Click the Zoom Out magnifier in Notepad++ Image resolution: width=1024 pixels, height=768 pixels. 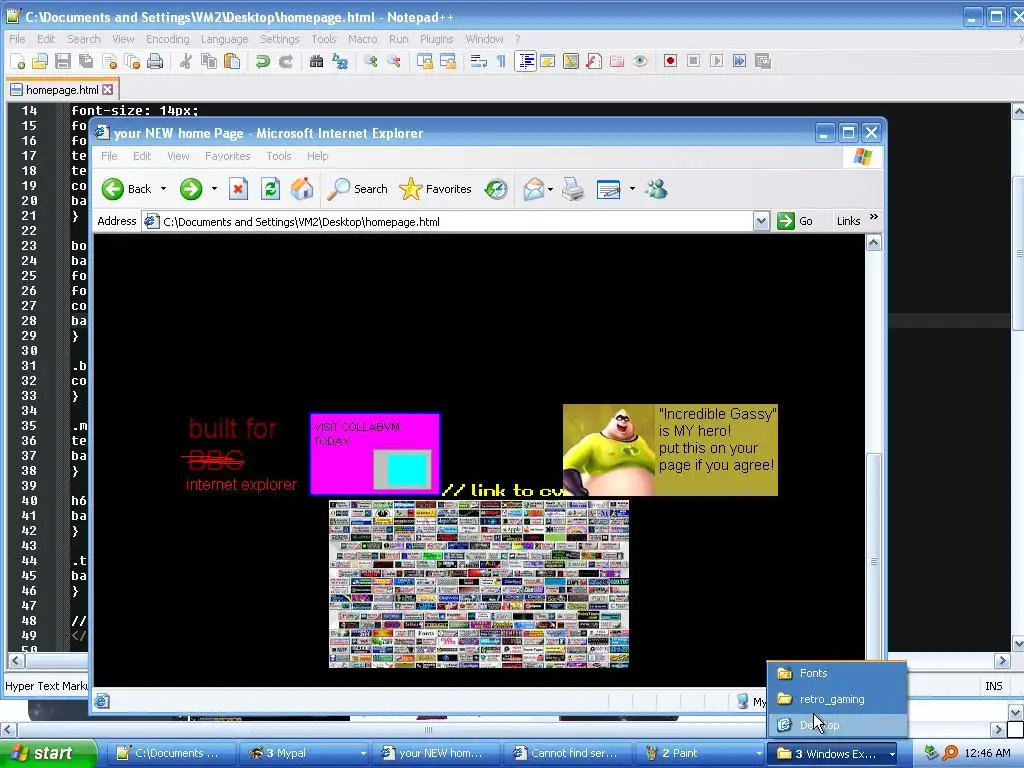tap(394, 61)
